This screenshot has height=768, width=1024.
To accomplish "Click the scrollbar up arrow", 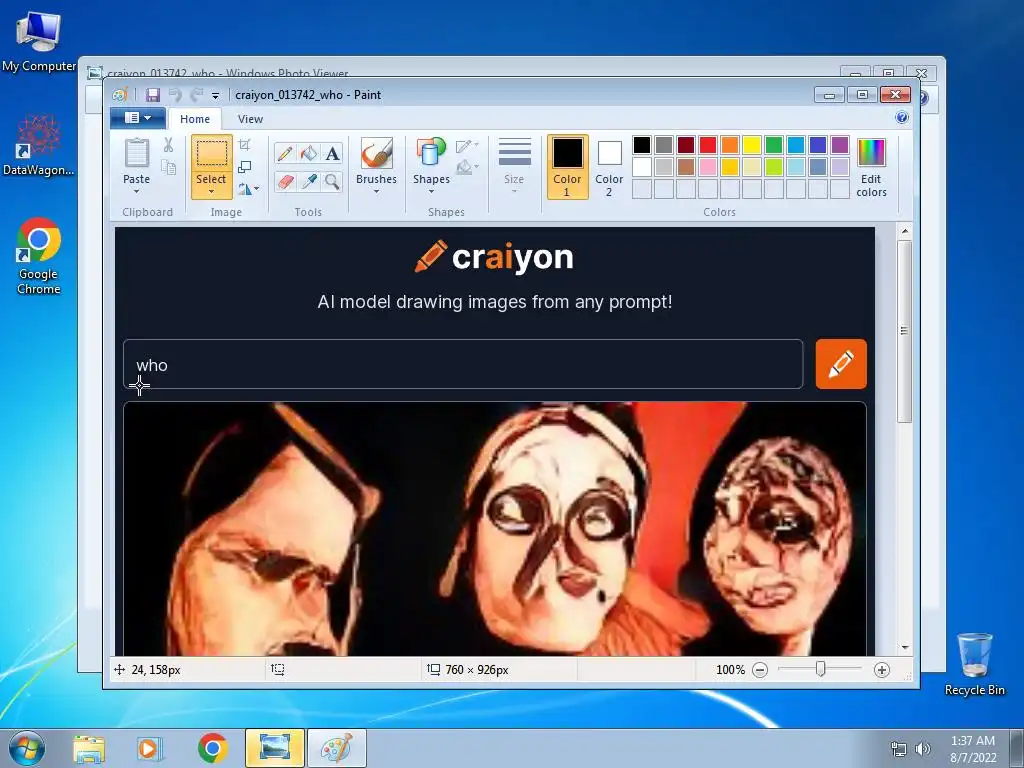I will [x=904, y=231].
